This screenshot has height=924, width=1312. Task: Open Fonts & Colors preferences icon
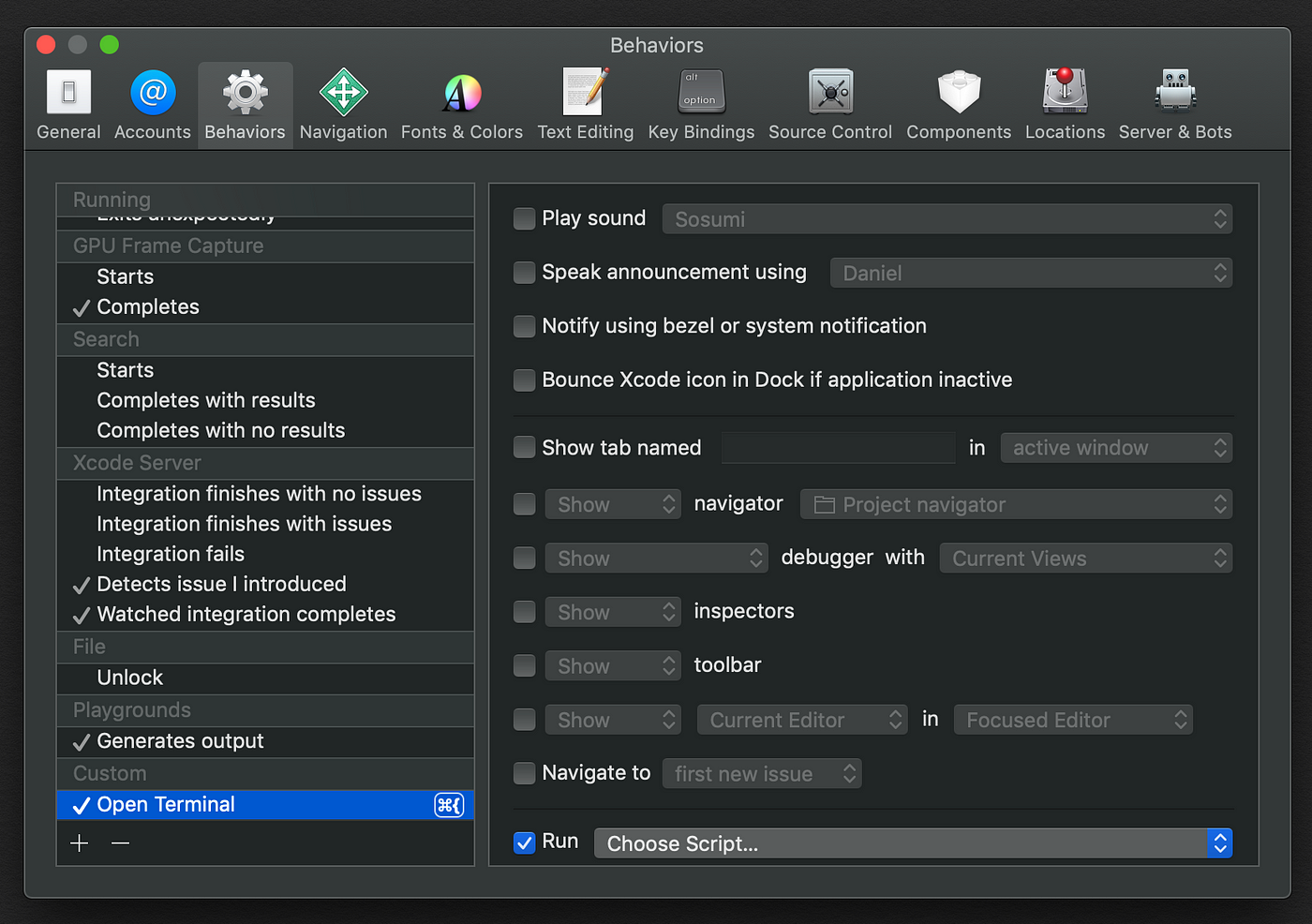coord(462,93)
